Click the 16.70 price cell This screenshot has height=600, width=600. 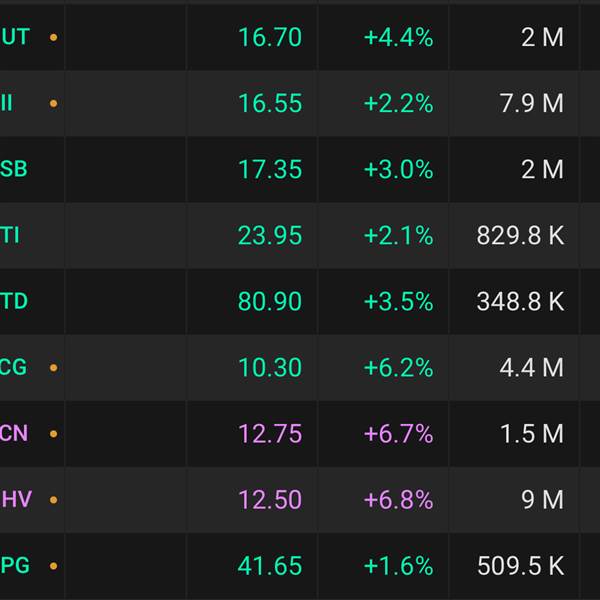tap(269, 38)
